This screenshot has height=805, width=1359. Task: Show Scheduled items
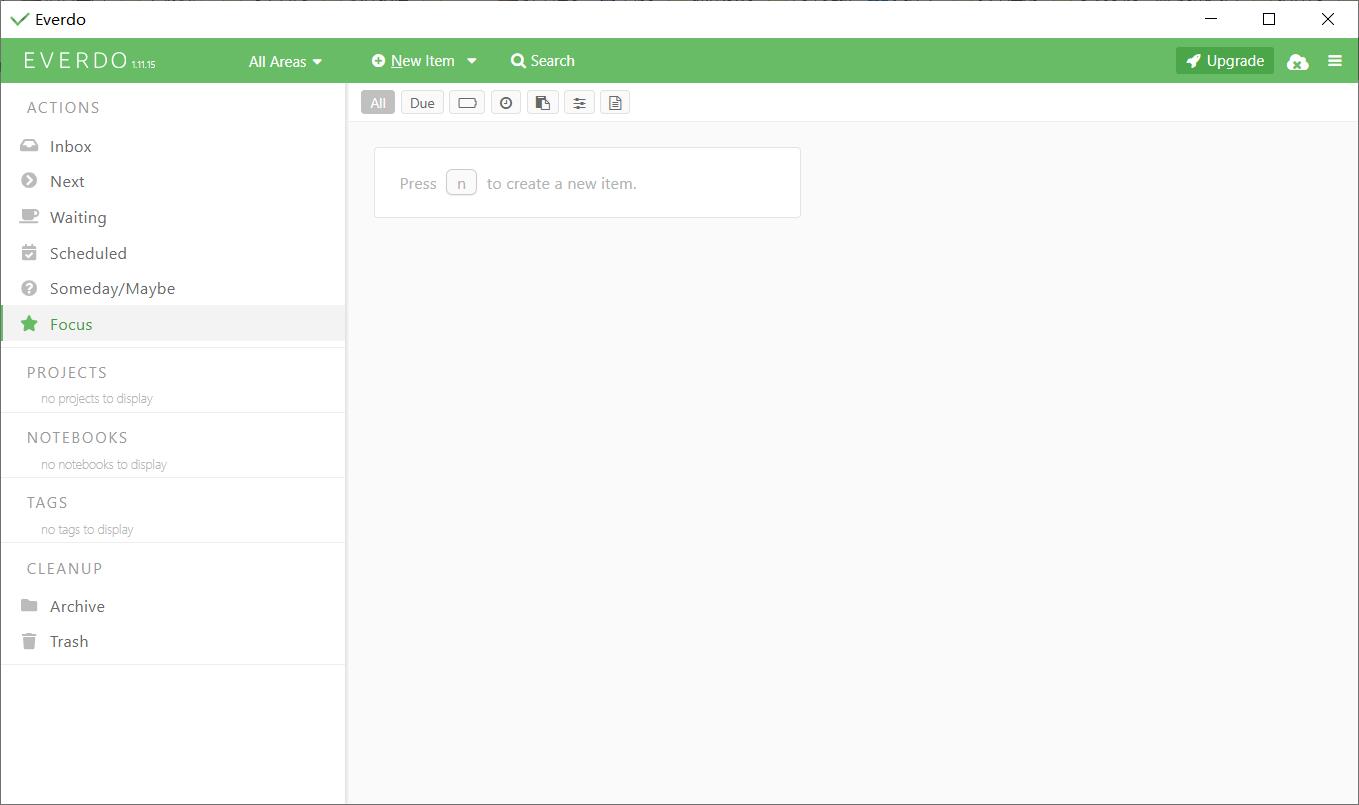[172, 253]
